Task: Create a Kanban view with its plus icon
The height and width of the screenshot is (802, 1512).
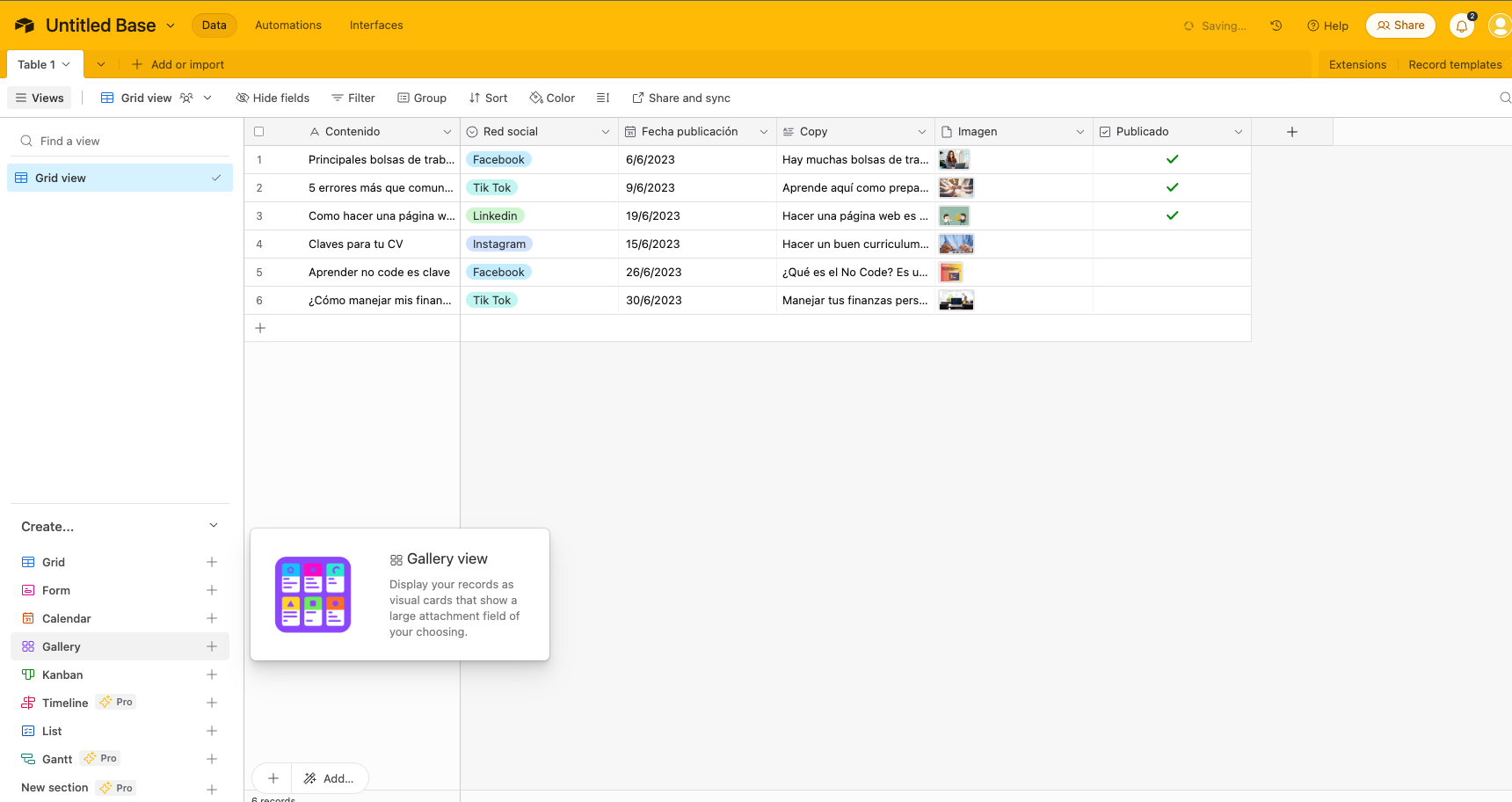Action: [x=212, y=674]
